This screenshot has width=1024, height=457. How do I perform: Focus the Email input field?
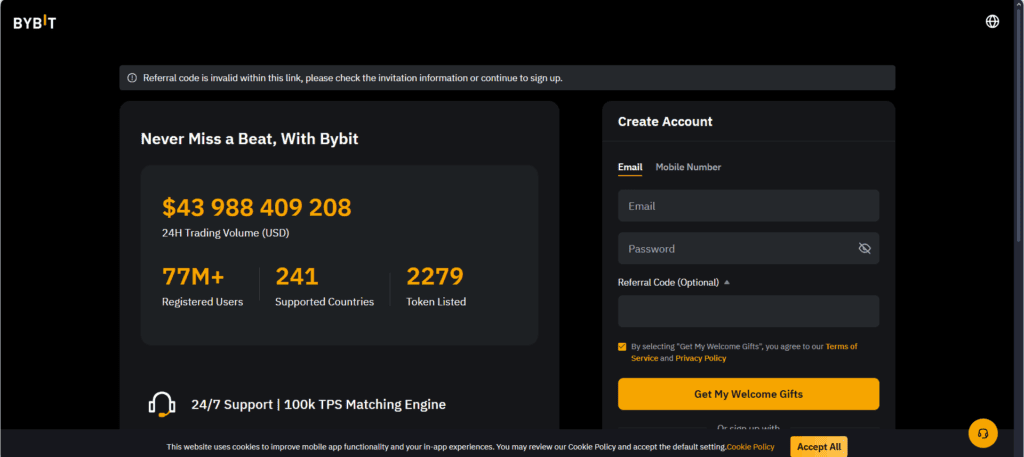748,206
